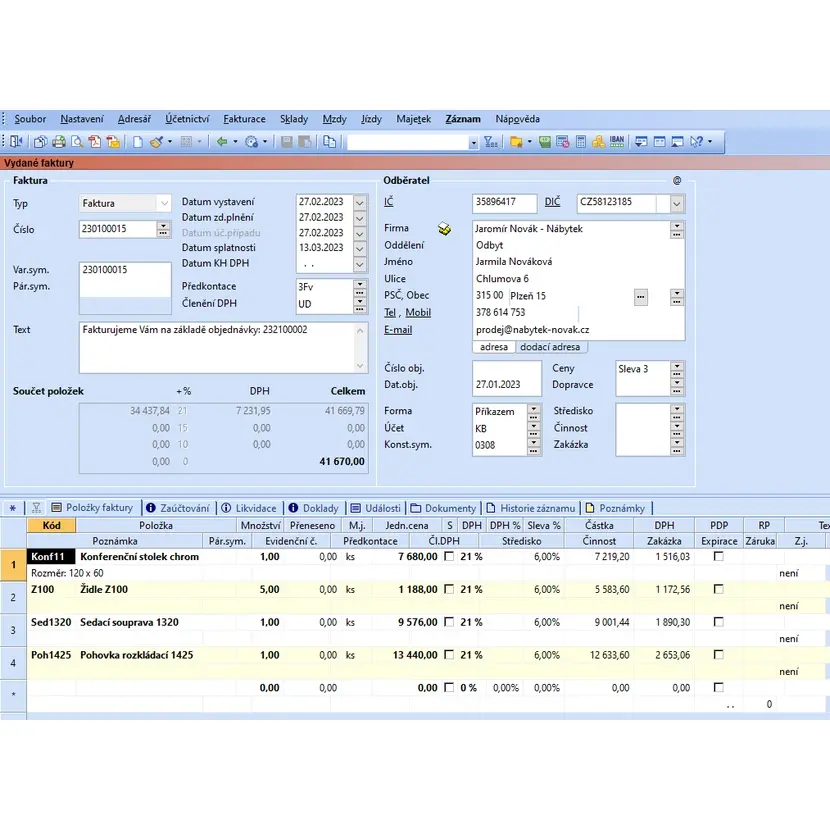Viewport: 830px width, 830px height.
Task: Switch to the Likvidace tab
Action: (251, 508)
